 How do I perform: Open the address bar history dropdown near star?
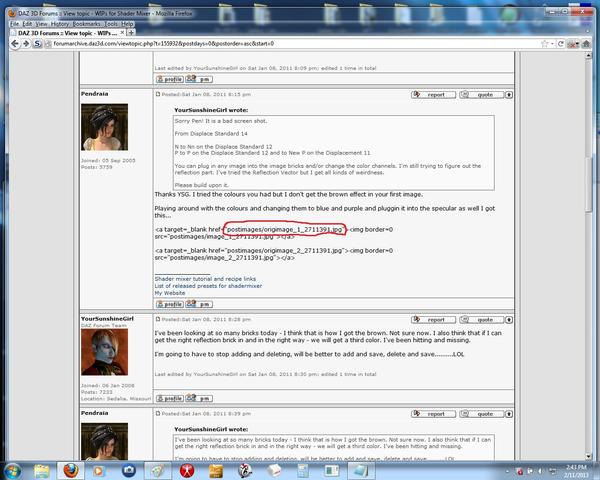(x=552, y=44)
